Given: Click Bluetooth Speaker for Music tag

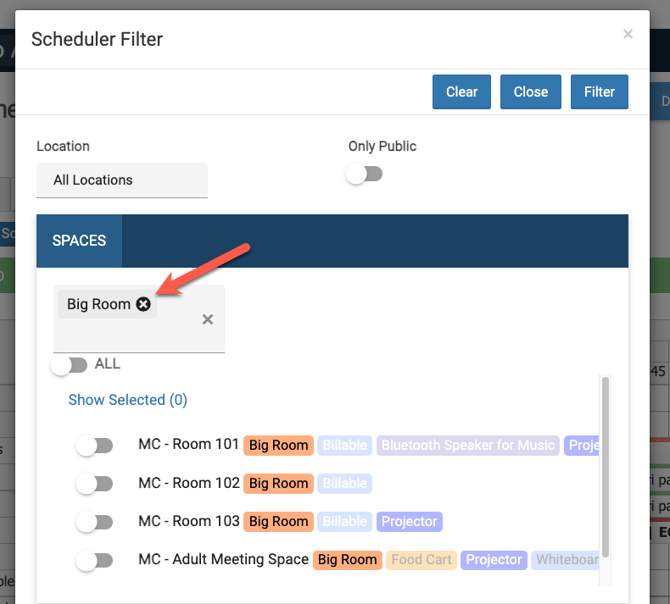Looking at the screenshot, I should [467, 446].
